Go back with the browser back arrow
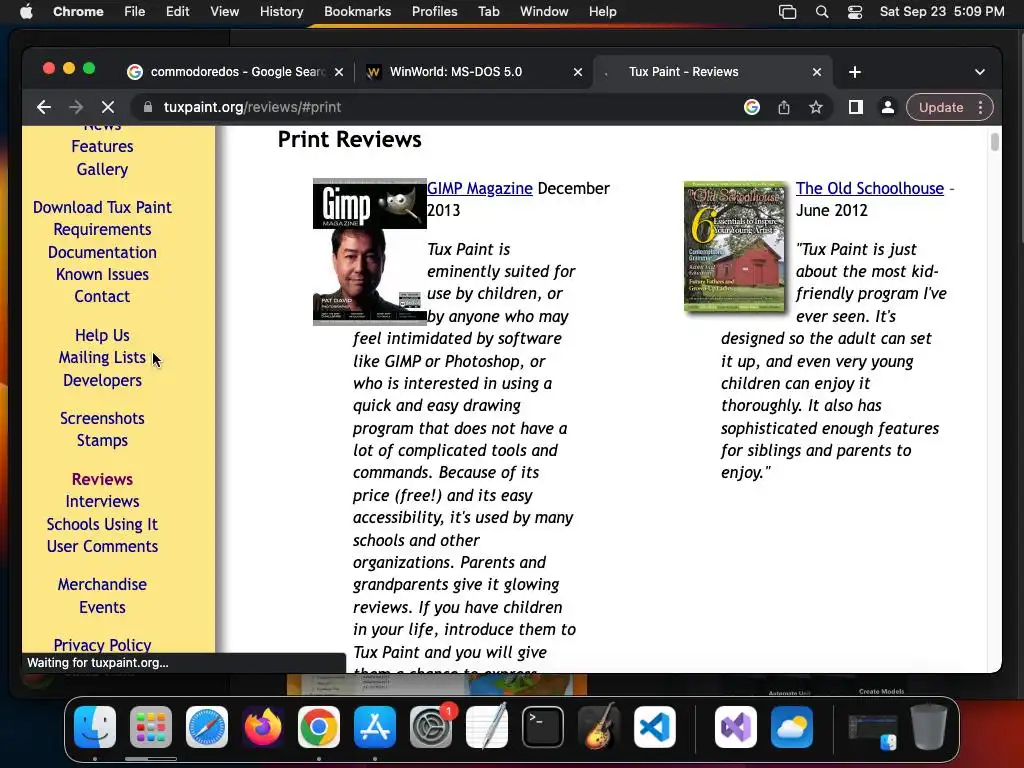This screenshot has height=768, width=1024. click(x=44, y=107)
